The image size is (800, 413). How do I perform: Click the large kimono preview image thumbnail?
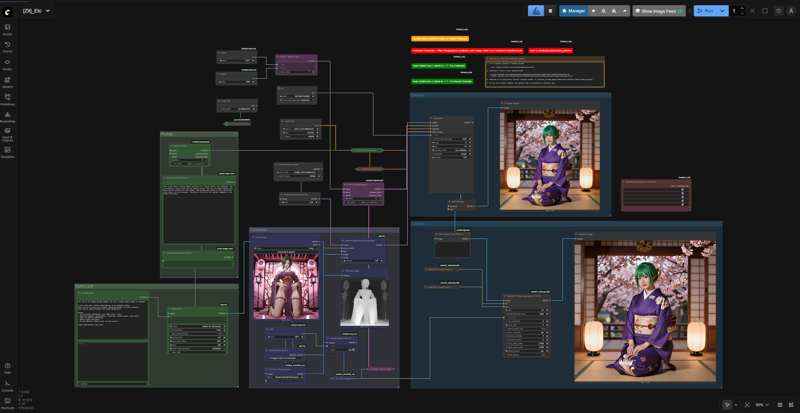(645, 311)
